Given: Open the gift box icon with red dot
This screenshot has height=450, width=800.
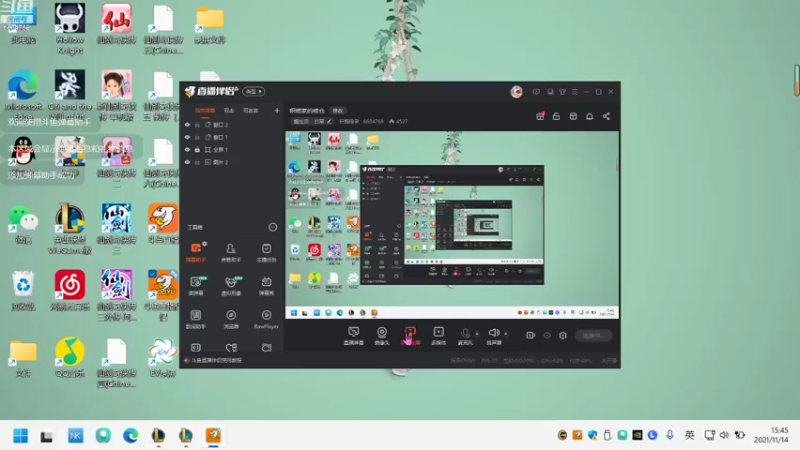Looking at the screenshot, I should (x=540, y=116).
